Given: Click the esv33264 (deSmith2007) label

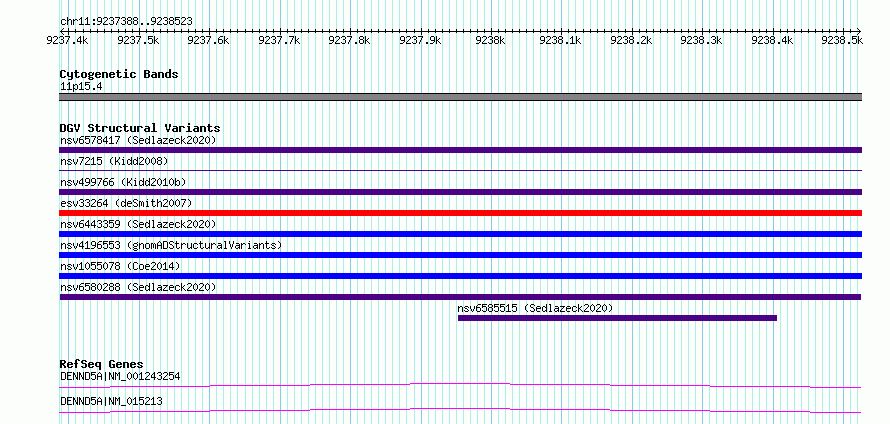Looking at the screenshot, I should pos(126,203).
